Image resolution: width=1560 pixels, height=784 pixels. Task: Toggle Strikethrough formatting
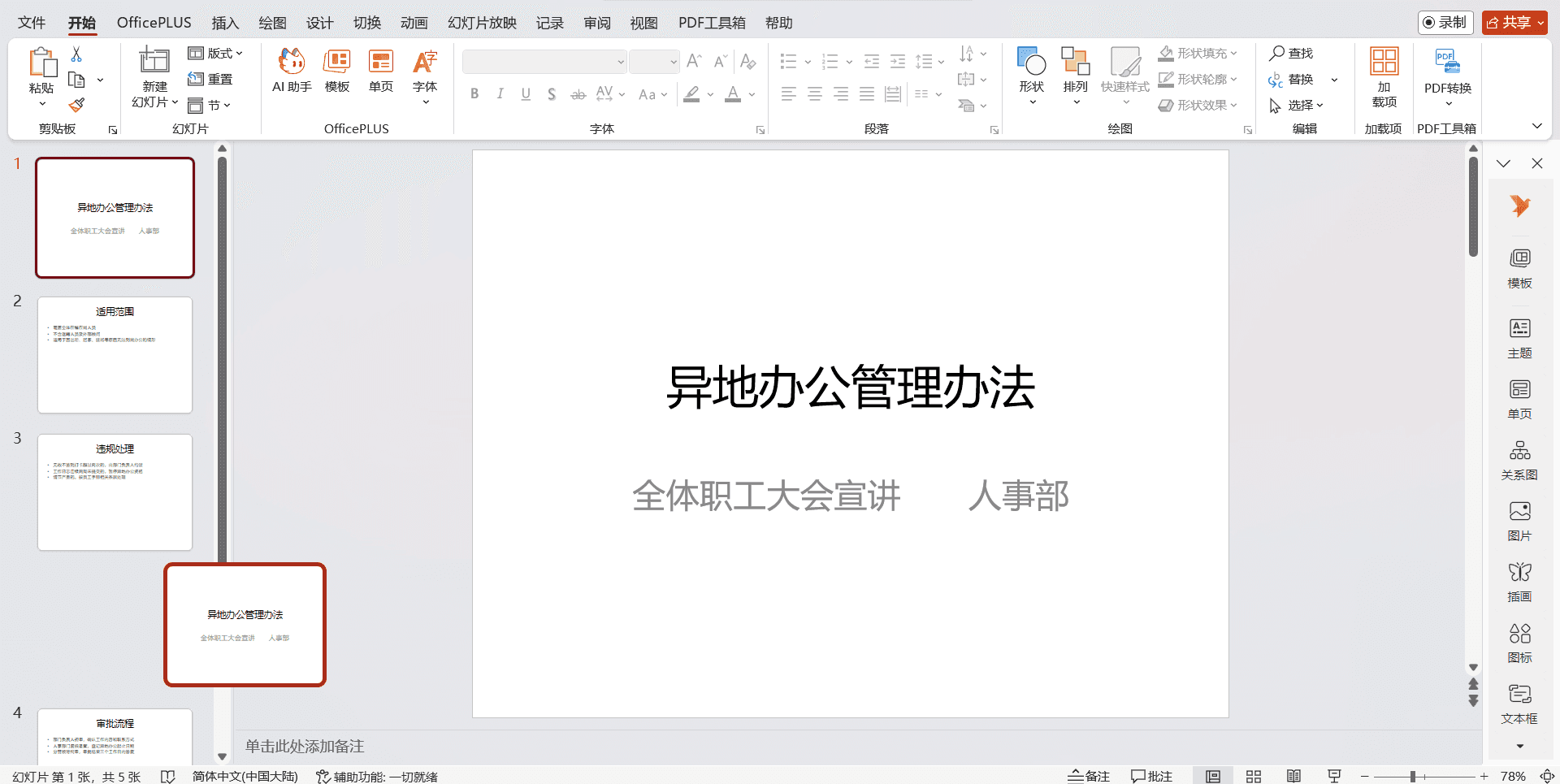[x=578, y=94]
